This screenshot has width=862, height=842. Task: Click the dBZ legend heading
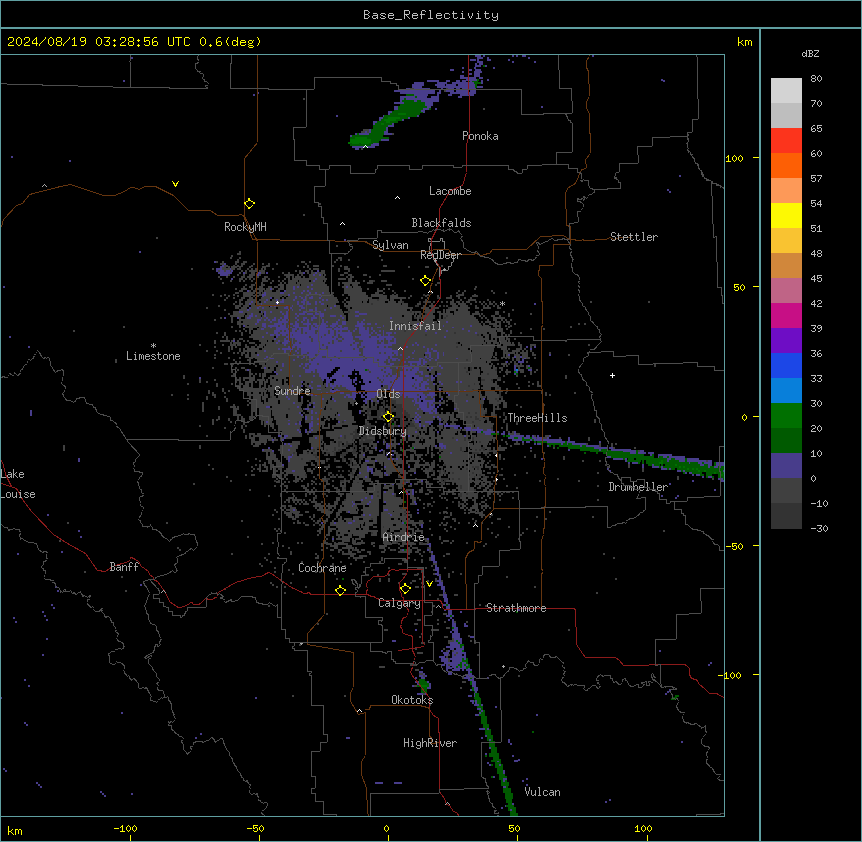click(810, 53)
